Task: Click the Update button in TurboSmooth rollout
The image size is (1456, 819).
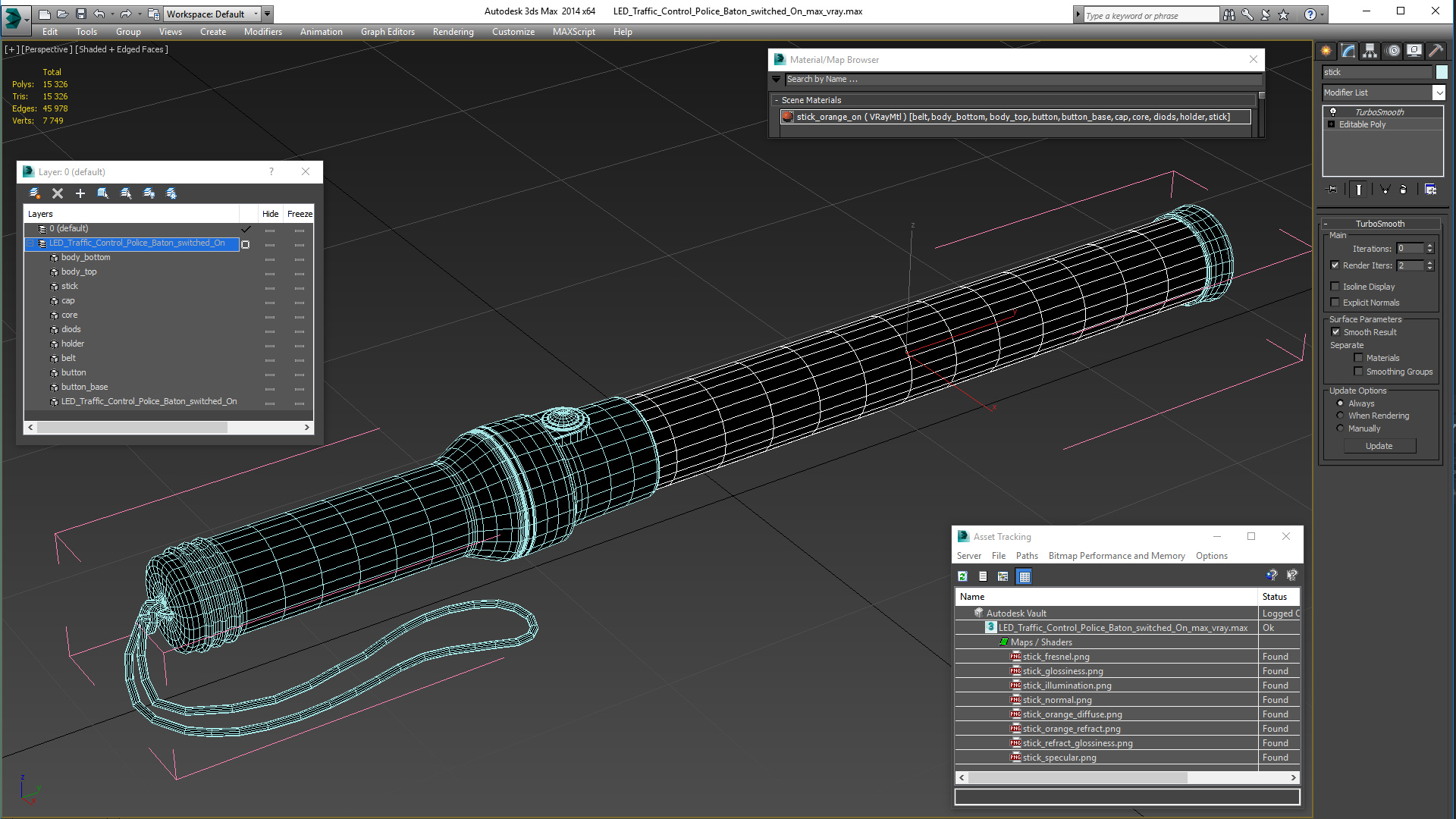Action: tap(1379, 446)
